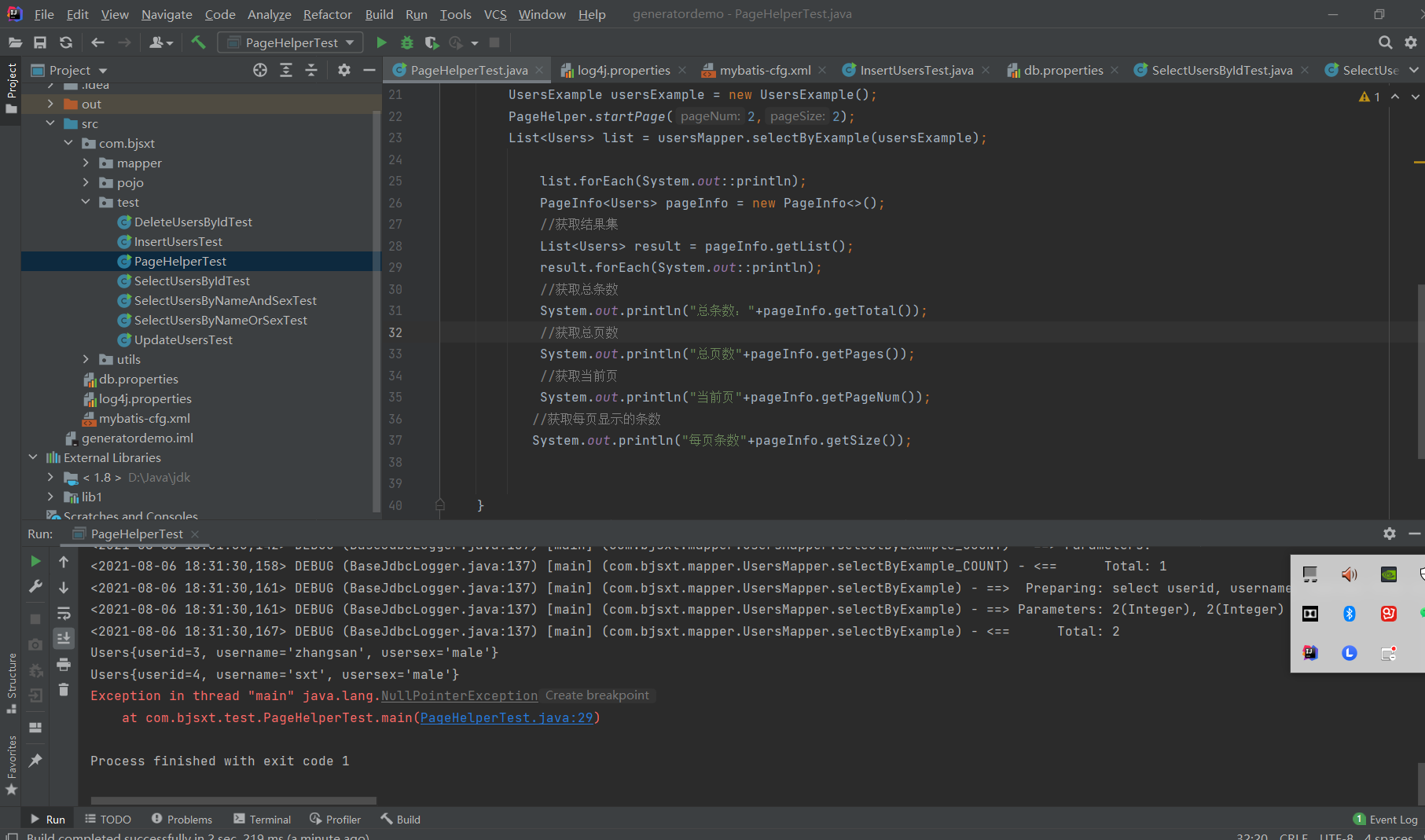Toggle Soft-Wrap in the console
The width and height of the screenshot is (1425, 840).
click(x=64, y=613)
